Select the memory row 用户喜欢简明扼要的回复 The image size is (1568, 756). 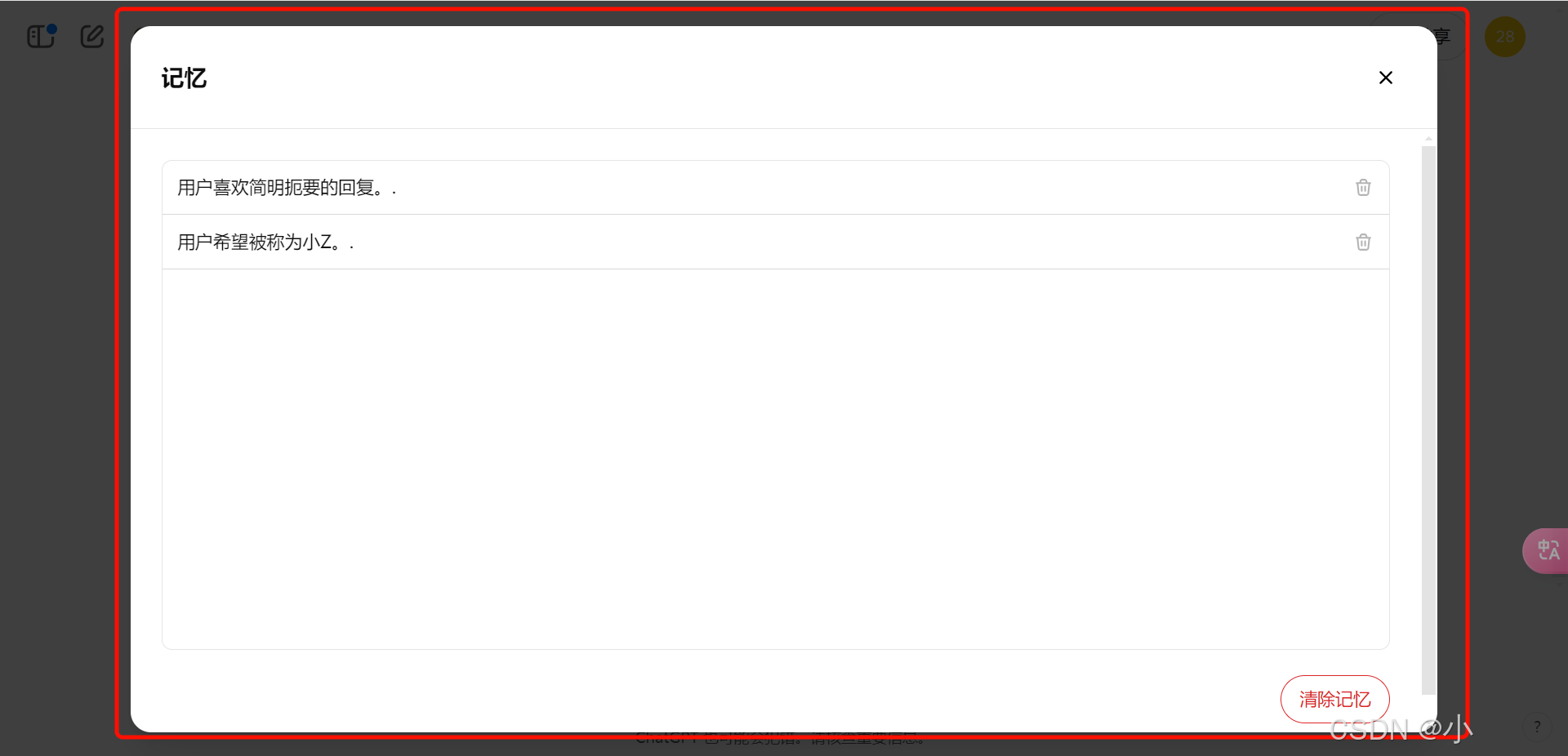tap(776, 188)
